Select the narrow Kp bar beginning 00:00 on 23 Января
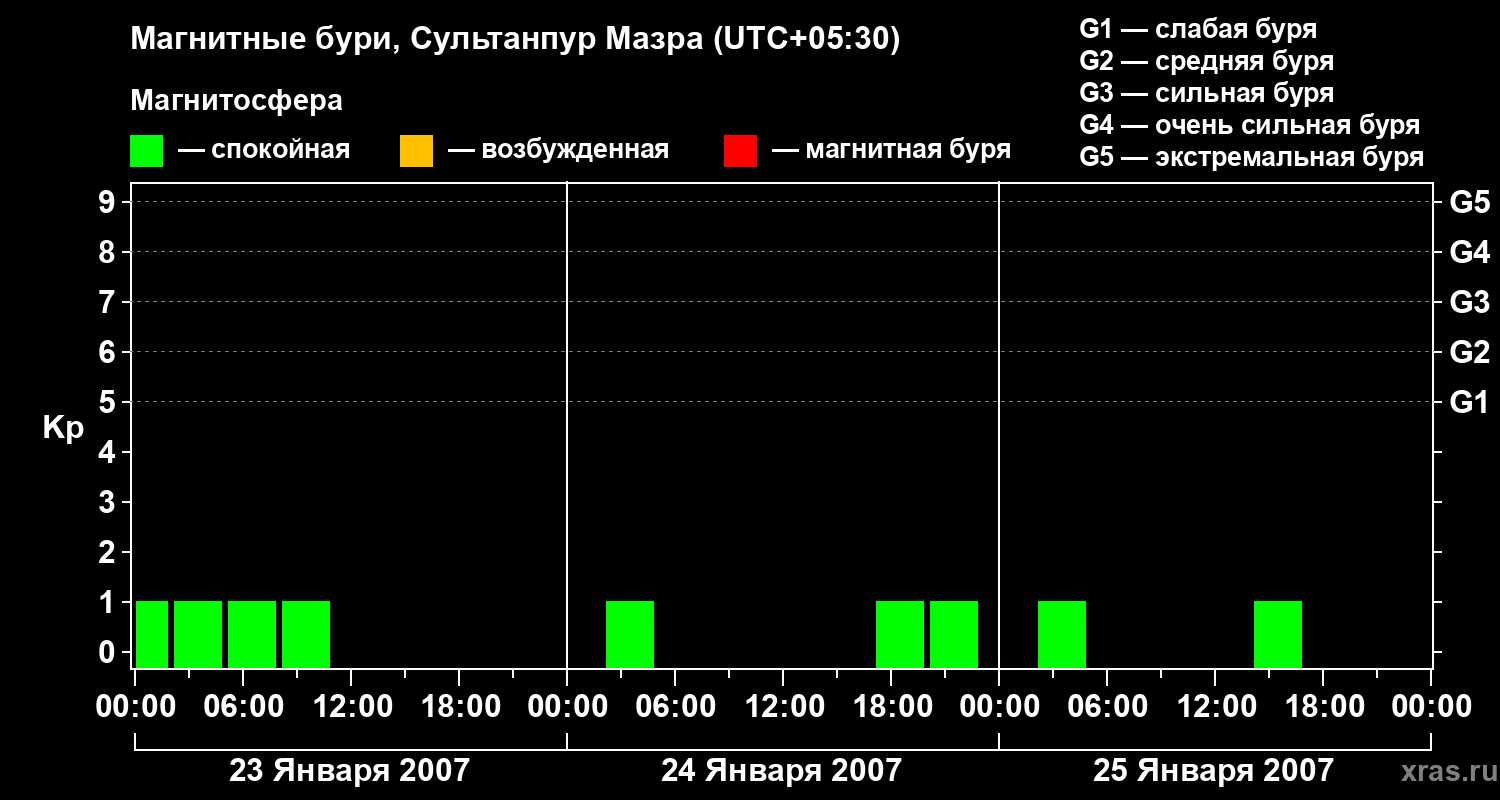This screenshot has height=800, width=1500. coord(152,634)
